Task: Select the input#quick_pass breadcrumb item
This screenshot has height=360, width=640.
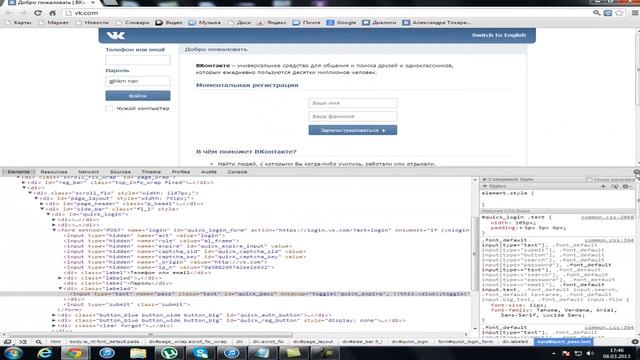Action: [564, 342]
